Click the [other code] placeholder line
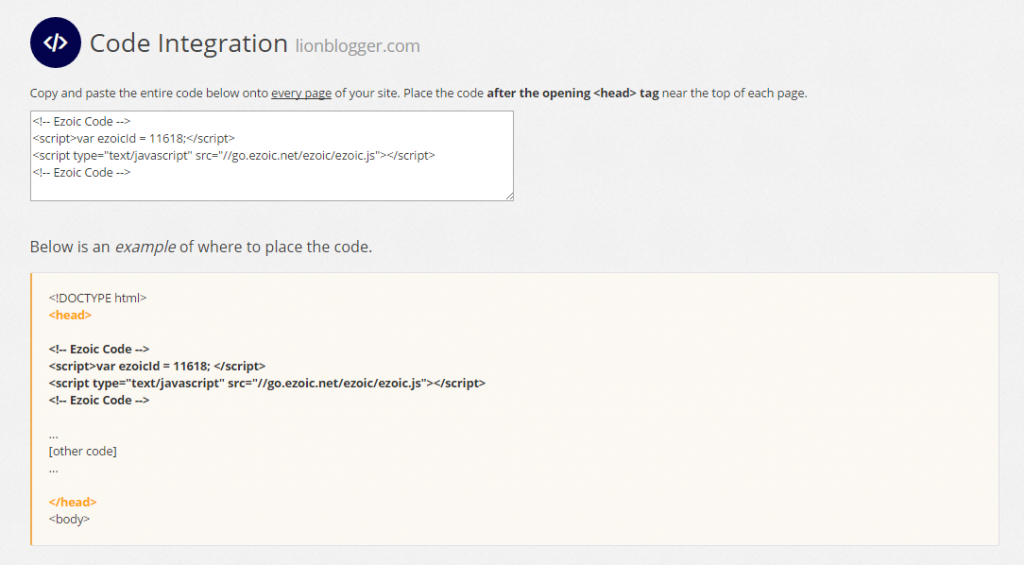This screenshot has height=565, width=1024. coord(83,451)
